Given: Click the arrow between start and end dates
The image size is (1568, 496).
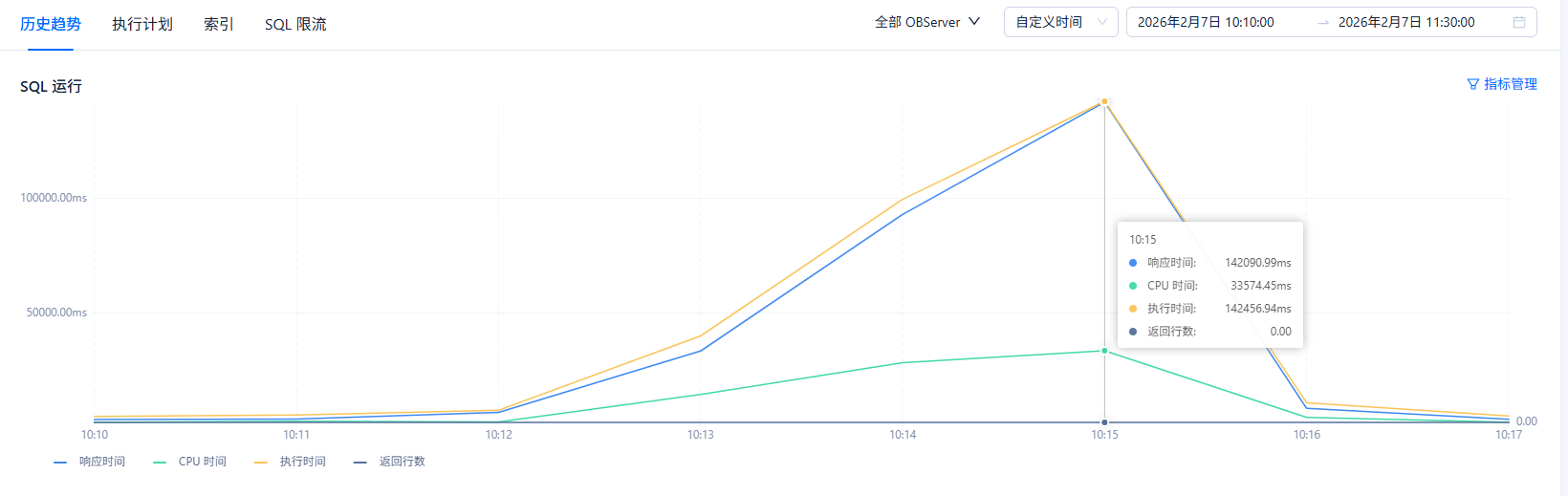Looking at the screenshot, I should [x=1323, y=23].
